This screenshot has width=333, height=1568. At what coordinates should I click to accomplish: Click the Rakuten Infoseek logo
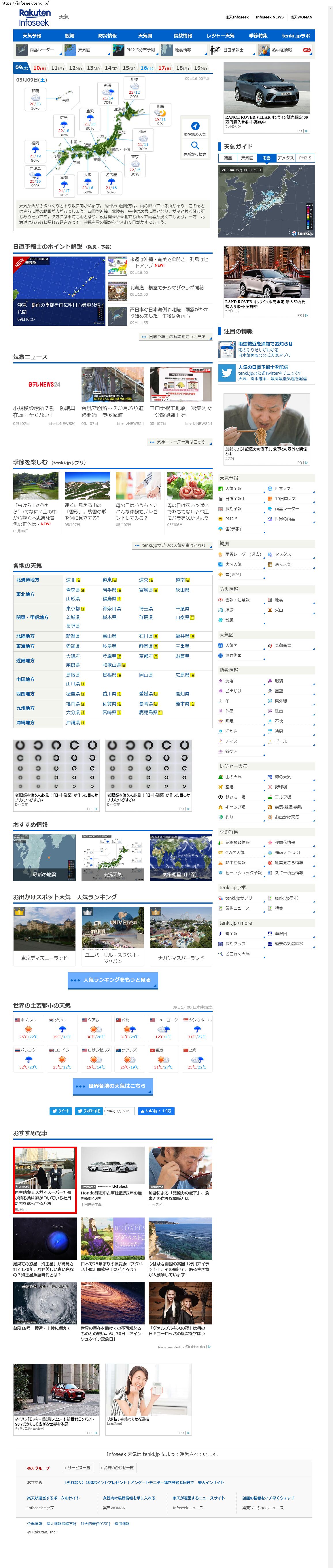coord(34,18)
